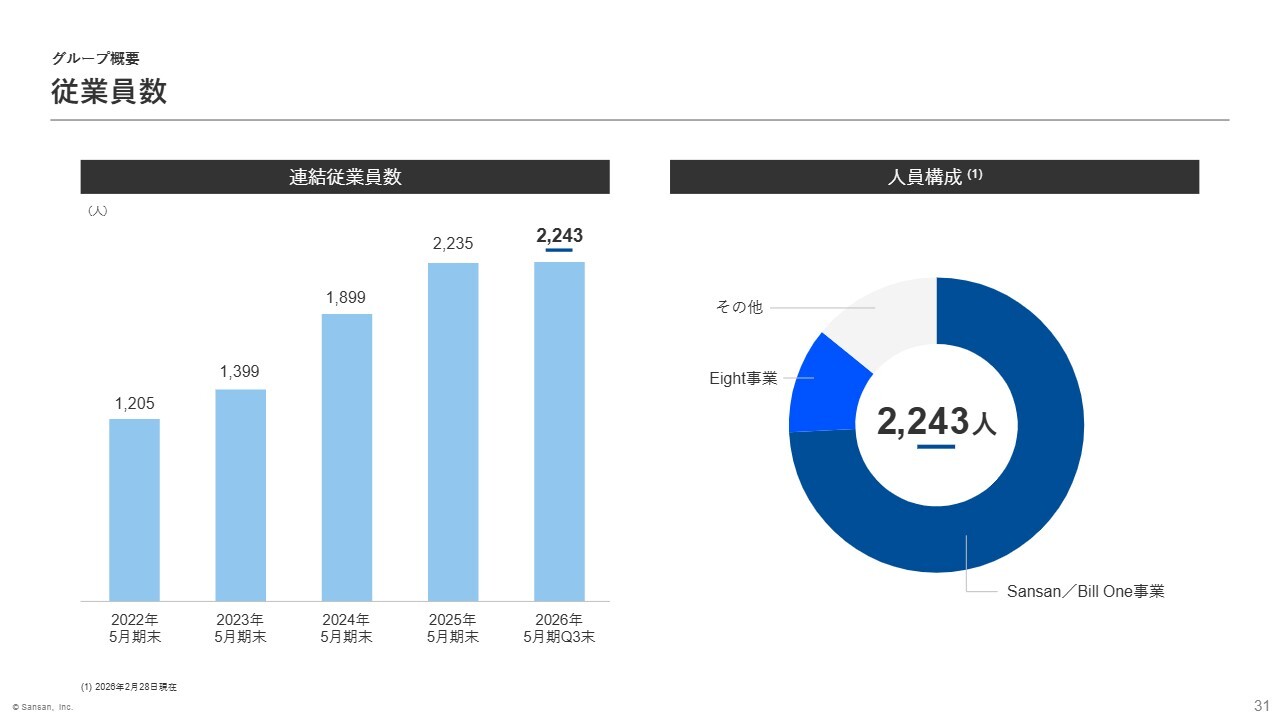Click the page number 31
This screenshot has width=1280, height=720.
tap(1261, 705)
